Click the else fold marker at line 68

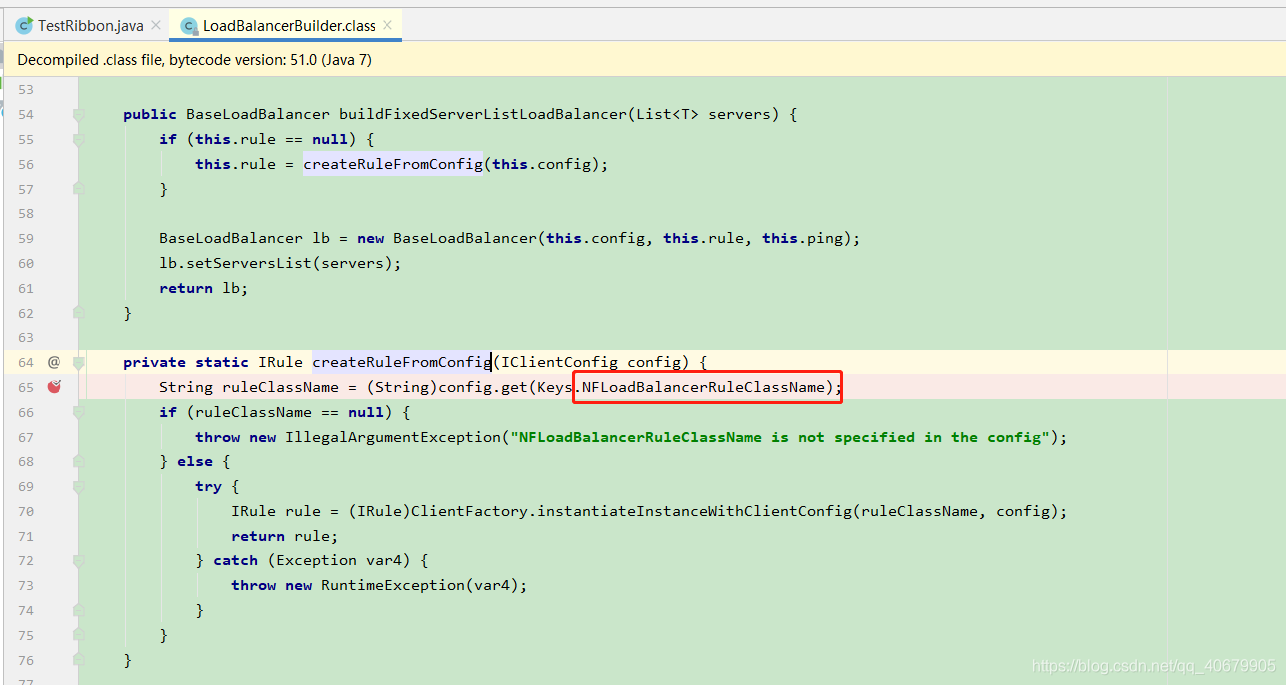click(79, 461)
